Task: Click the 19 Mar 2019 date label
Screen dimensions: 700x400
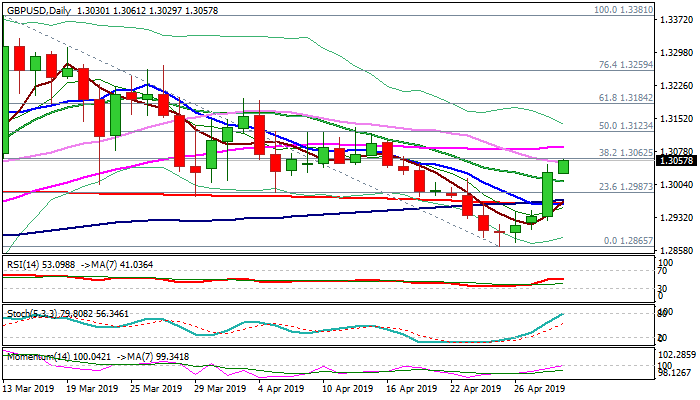Action: (x=92, y=388)
